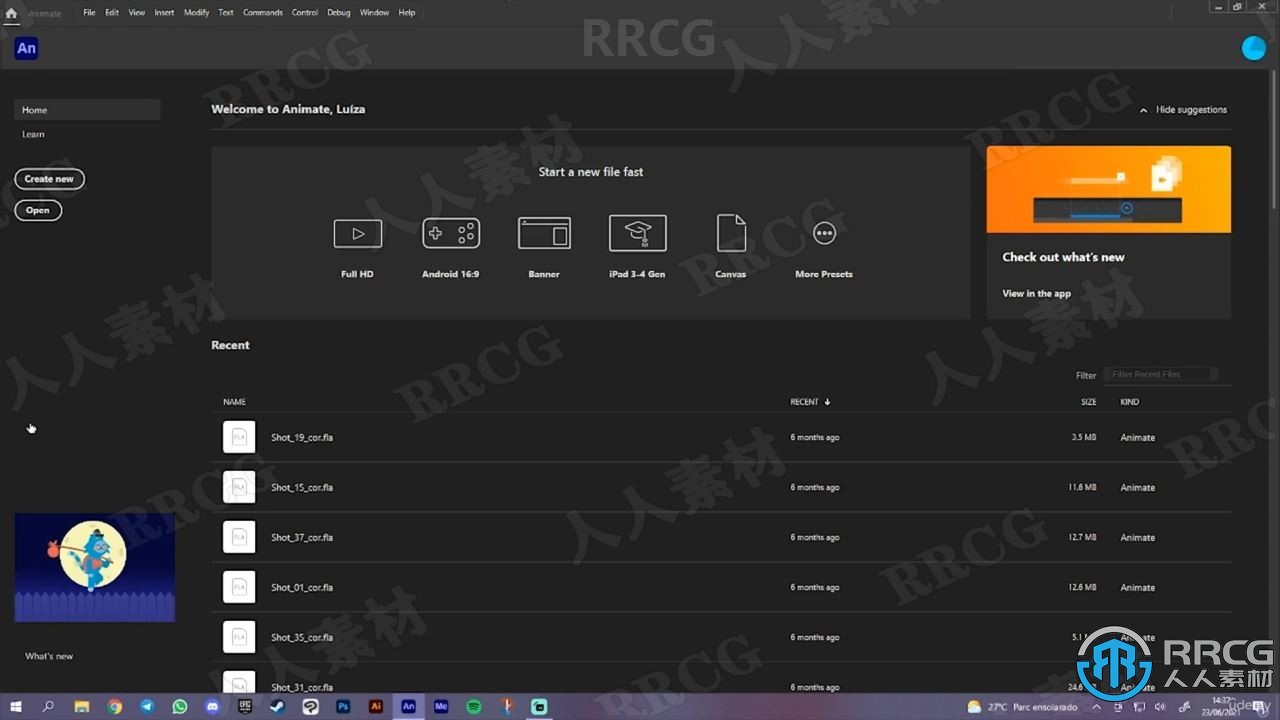The width and height of the screenshot is (1280, 720).
Task: Click the moon cat animation thumbnail
Action: coord(95,567)
